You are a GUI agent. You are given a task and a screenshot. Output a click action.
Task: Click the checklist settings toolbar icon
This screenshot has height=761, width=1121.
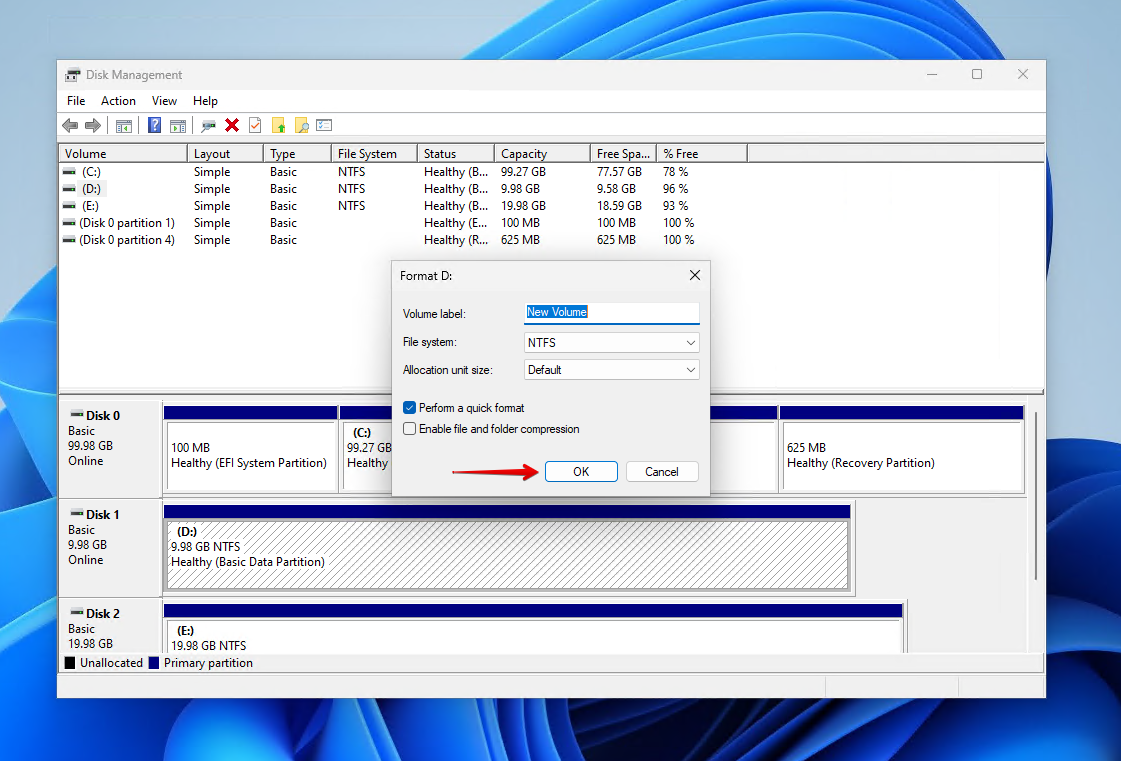point(324,126)
